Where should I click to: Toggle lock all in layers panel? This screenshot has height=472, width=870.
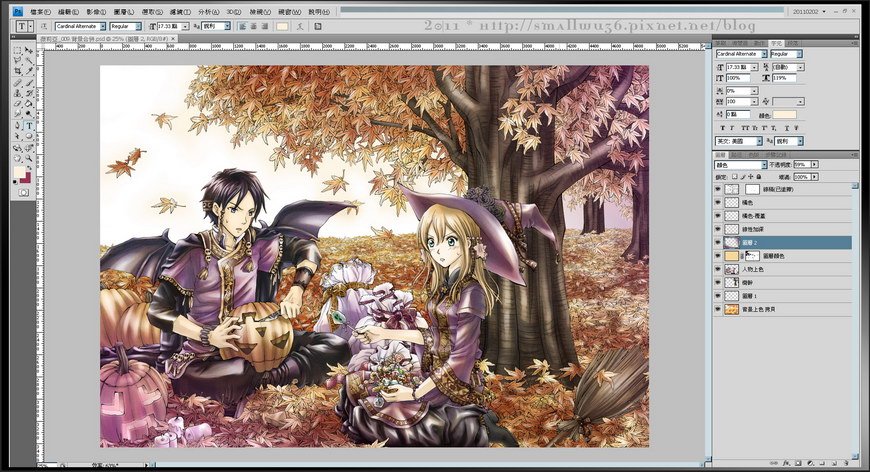(x=759, y=176)
